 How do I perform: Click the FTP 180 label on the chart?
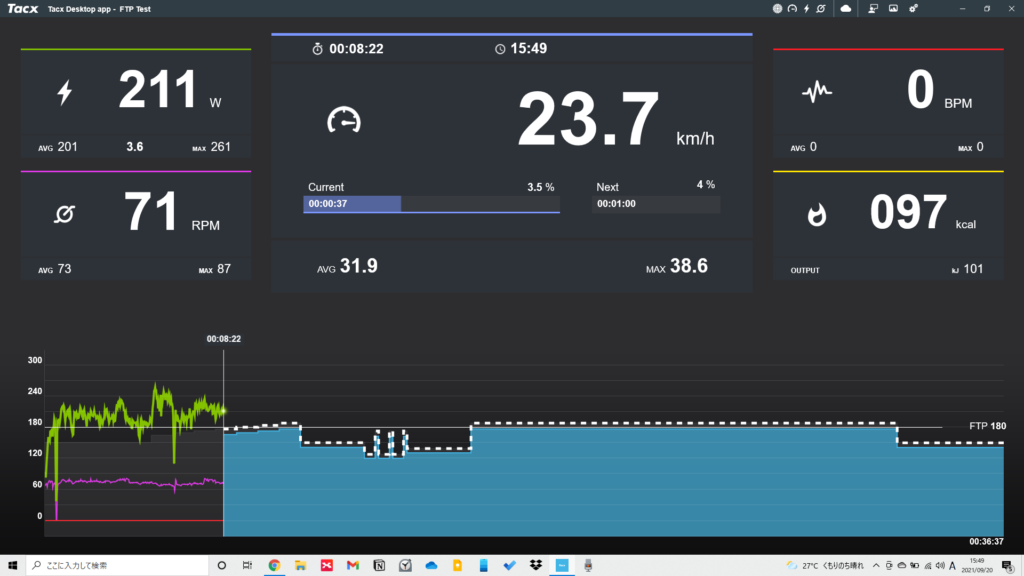pyautogui.click(x=987, y=426)
